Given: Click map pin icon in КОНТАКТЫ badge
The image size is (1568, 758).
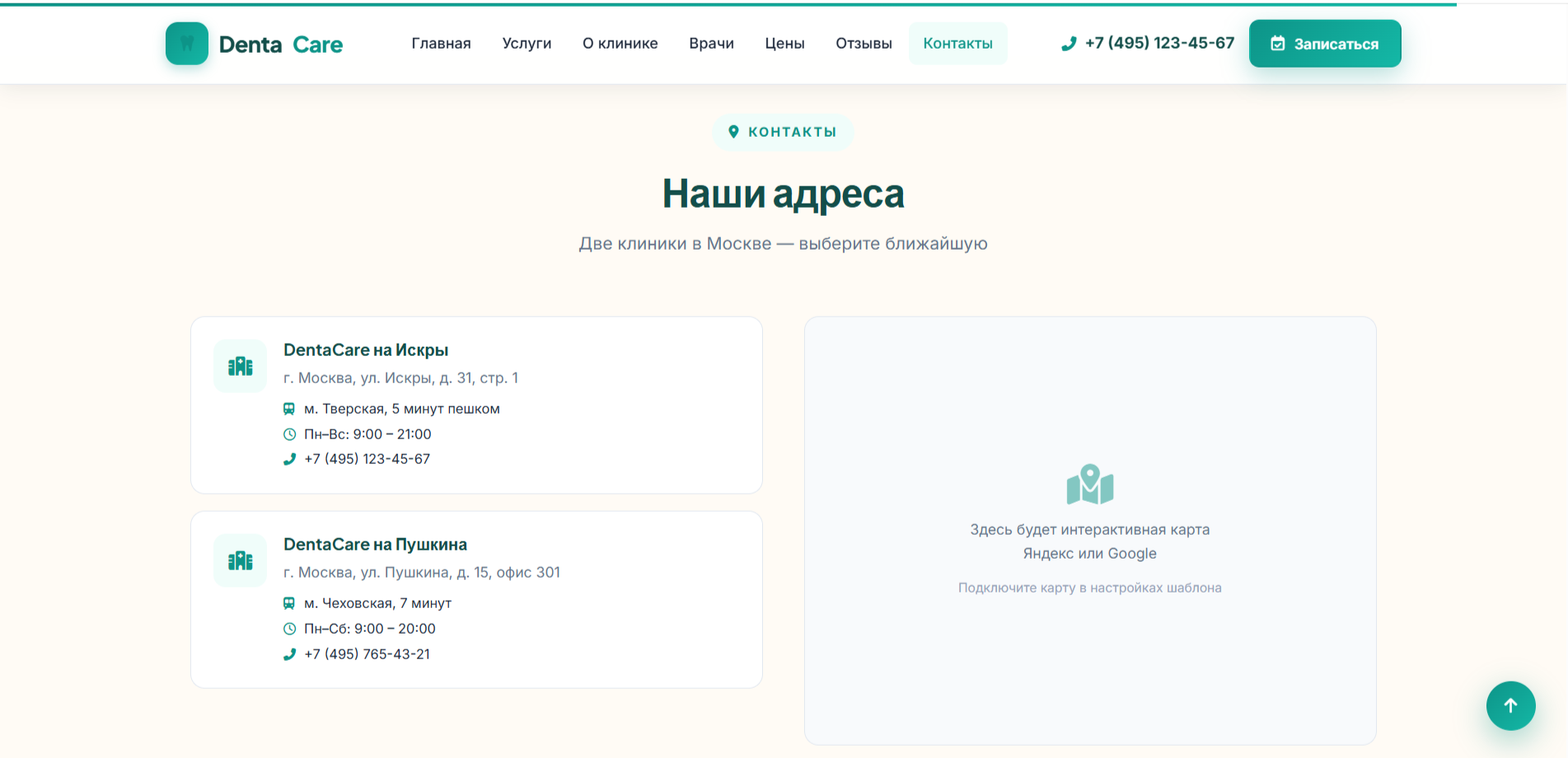Looking at the screenshot, I should (733, 132).
